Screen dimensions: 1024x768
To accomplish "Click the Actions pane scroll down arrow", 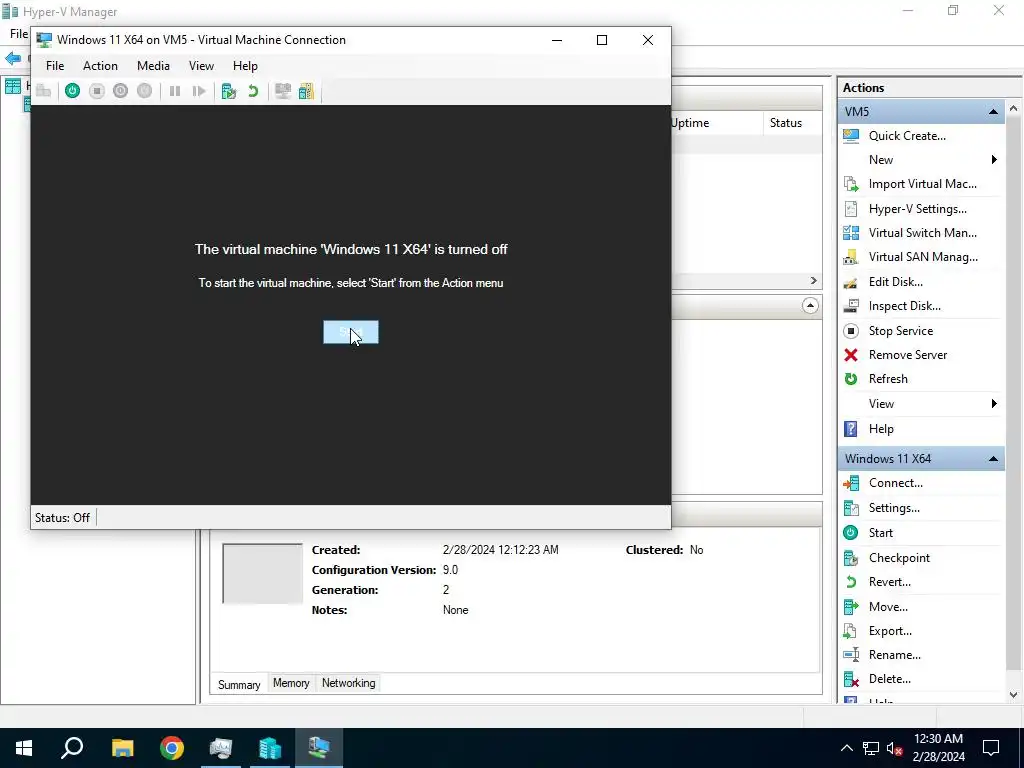I will (1014, 695).
